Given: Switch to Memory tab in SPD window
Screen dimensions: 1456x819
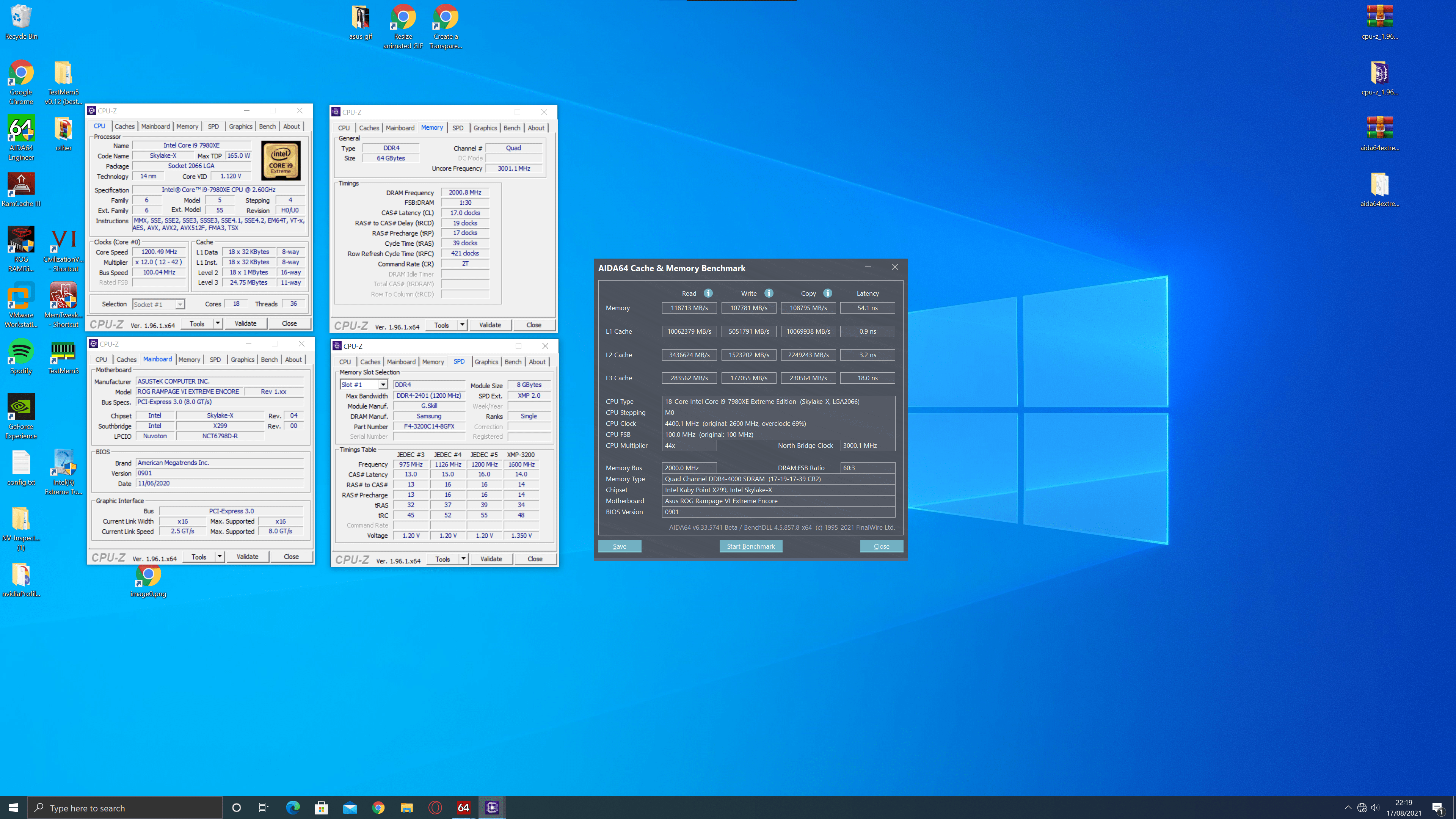Looking at the screenshot, I should click(x=433, y=362).
